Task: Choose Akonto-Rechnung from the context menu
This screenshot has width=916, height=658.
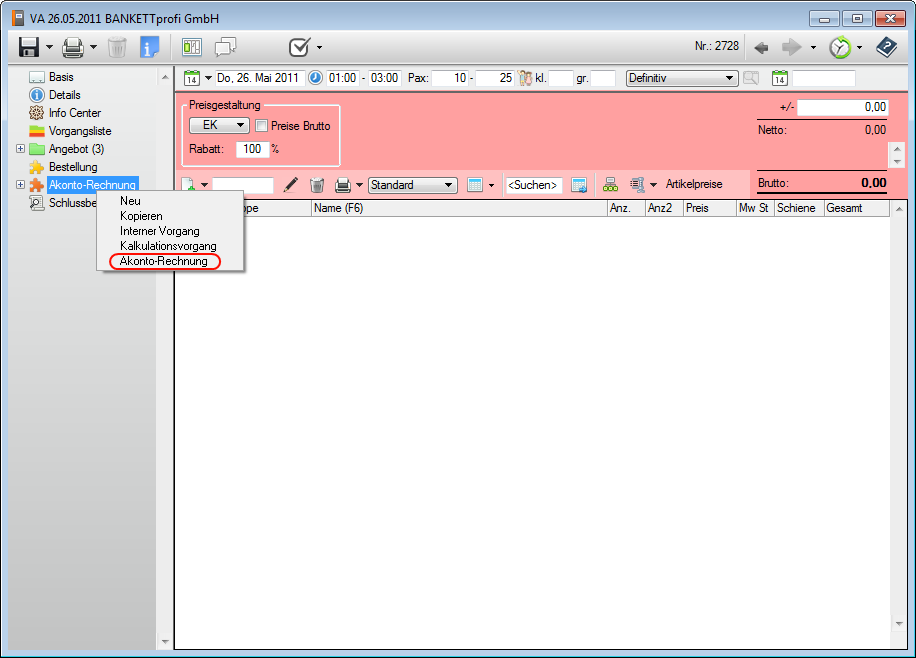Action: coord(163,261)
